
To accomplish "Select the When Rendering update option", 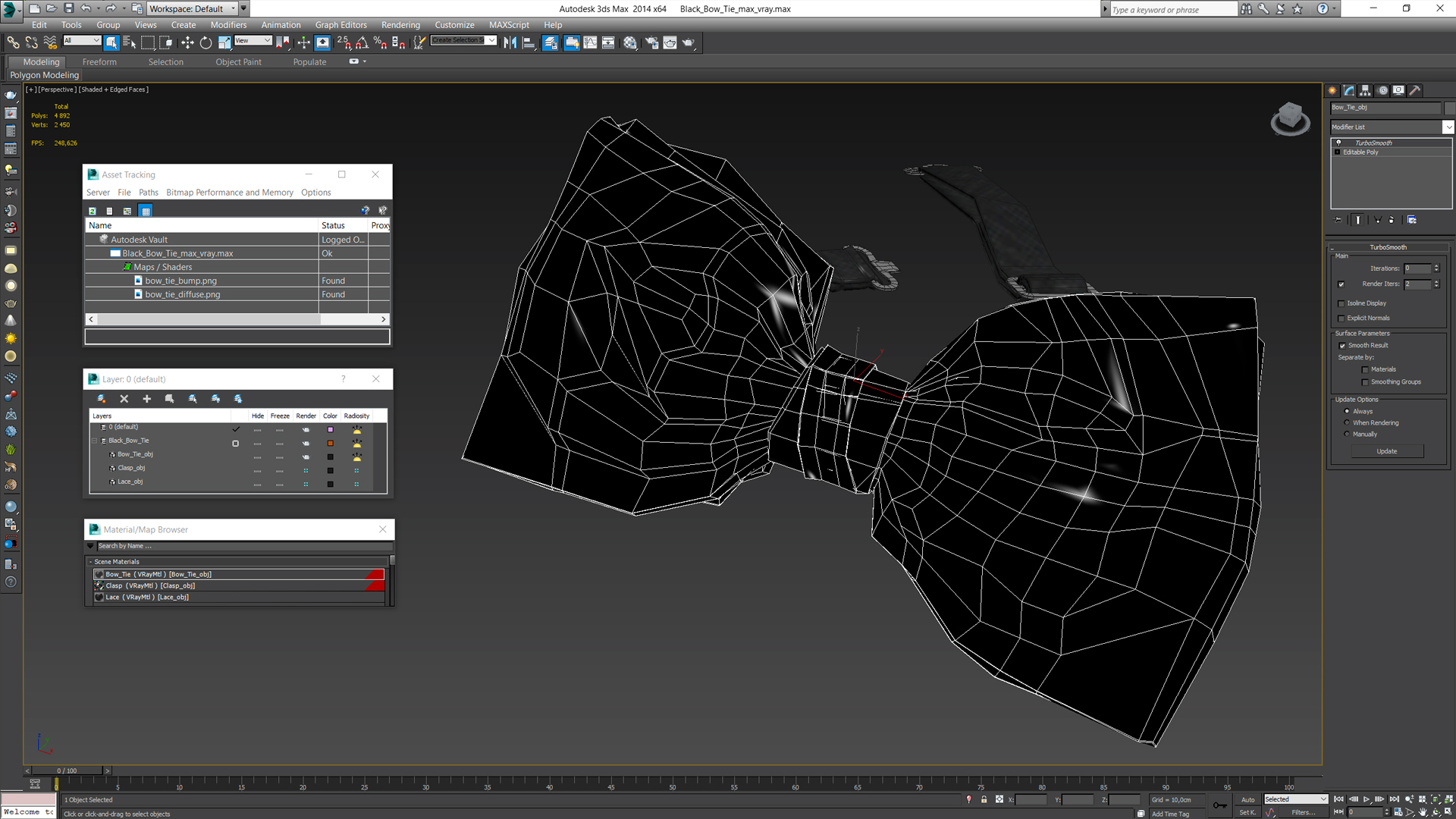I will pos(1347,423).
